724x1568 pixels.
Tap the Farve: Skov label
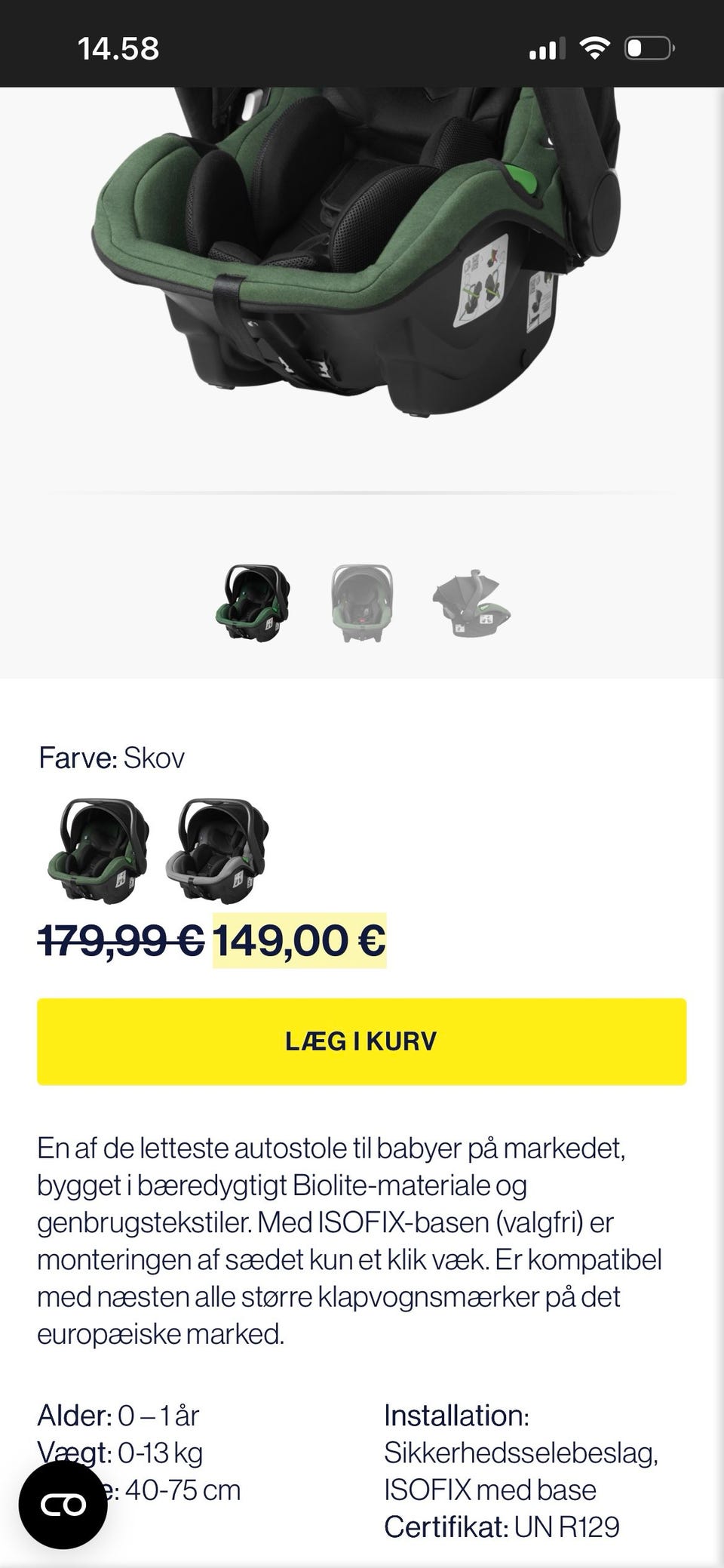[x=112, y=758]
